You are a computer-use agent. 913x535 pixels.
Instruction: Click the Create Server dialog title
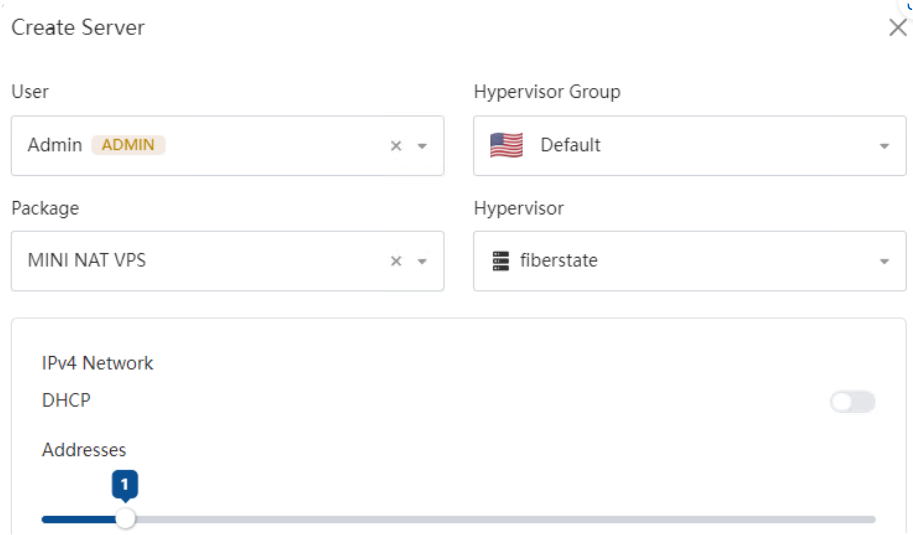(78, 27)
